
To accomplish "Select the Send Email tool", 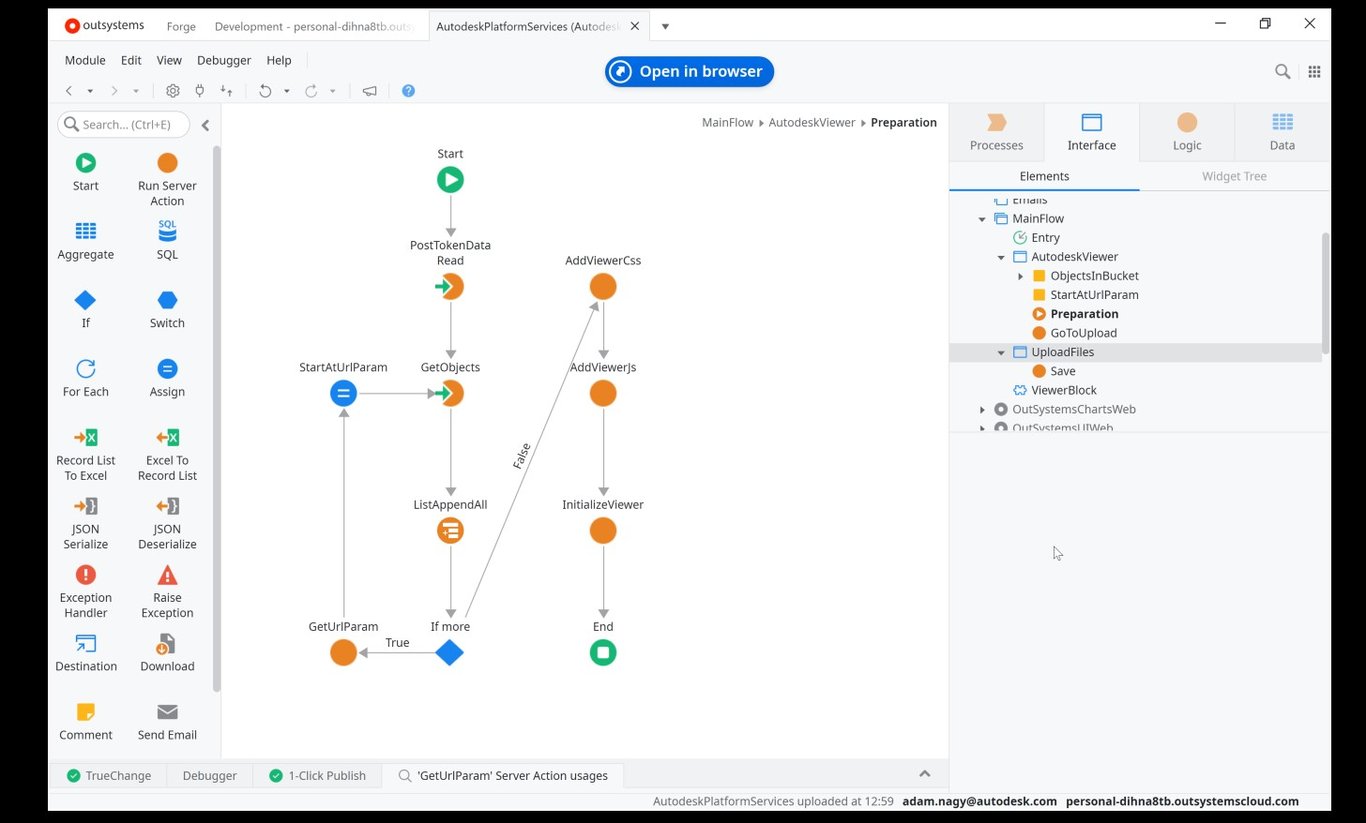I will pos(166,719).
